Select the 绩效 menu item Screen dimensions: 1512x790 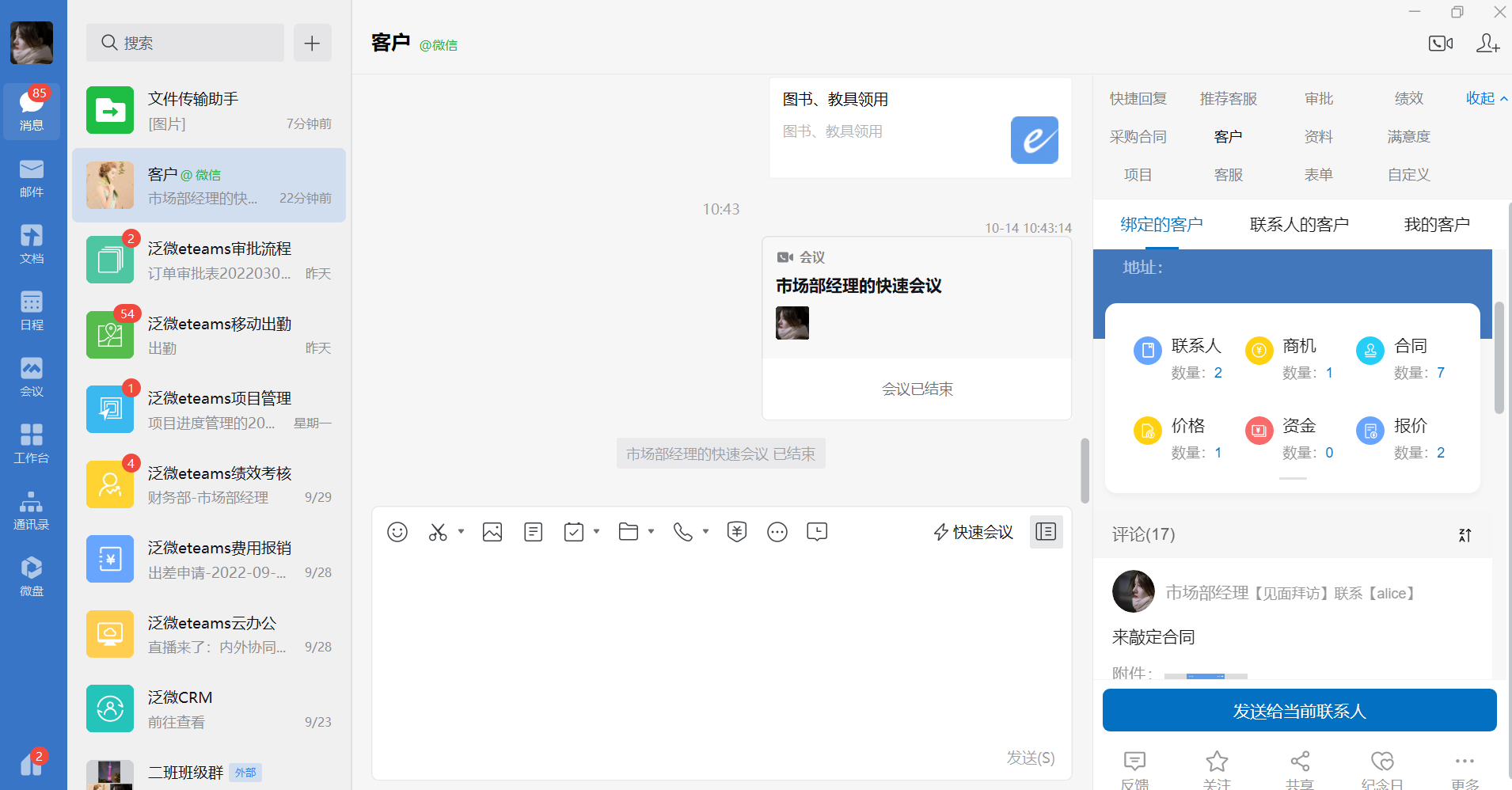[1409, 98]
